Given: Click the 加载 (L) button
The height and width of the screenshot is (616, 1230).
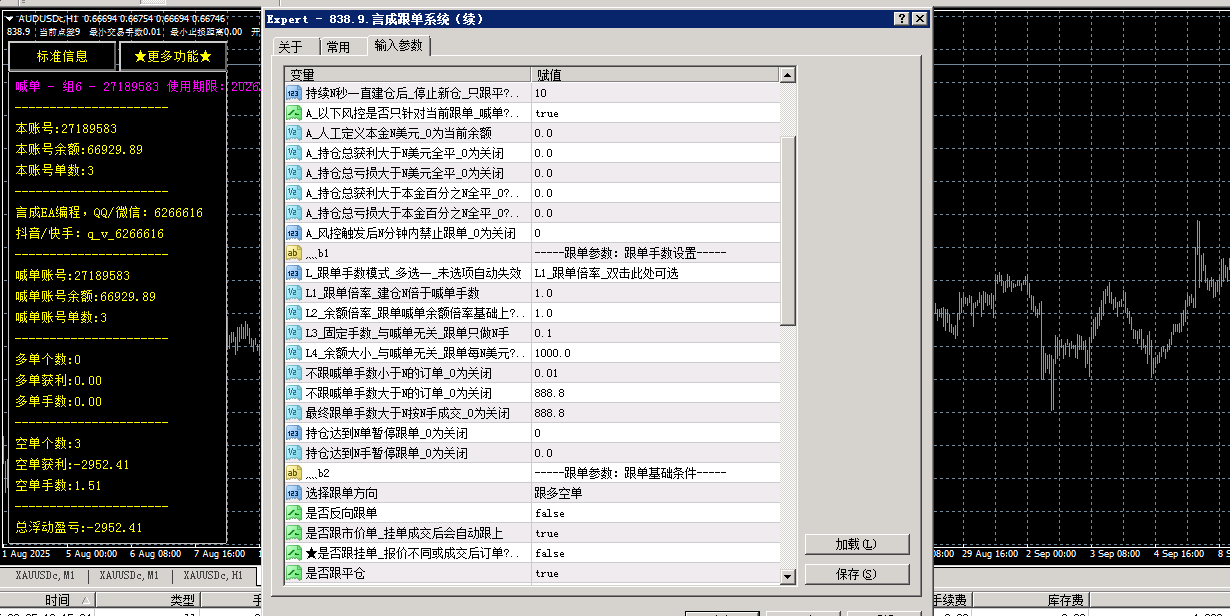Looking at the screenshot, I should pyautogui.click(x=856, y=544).
